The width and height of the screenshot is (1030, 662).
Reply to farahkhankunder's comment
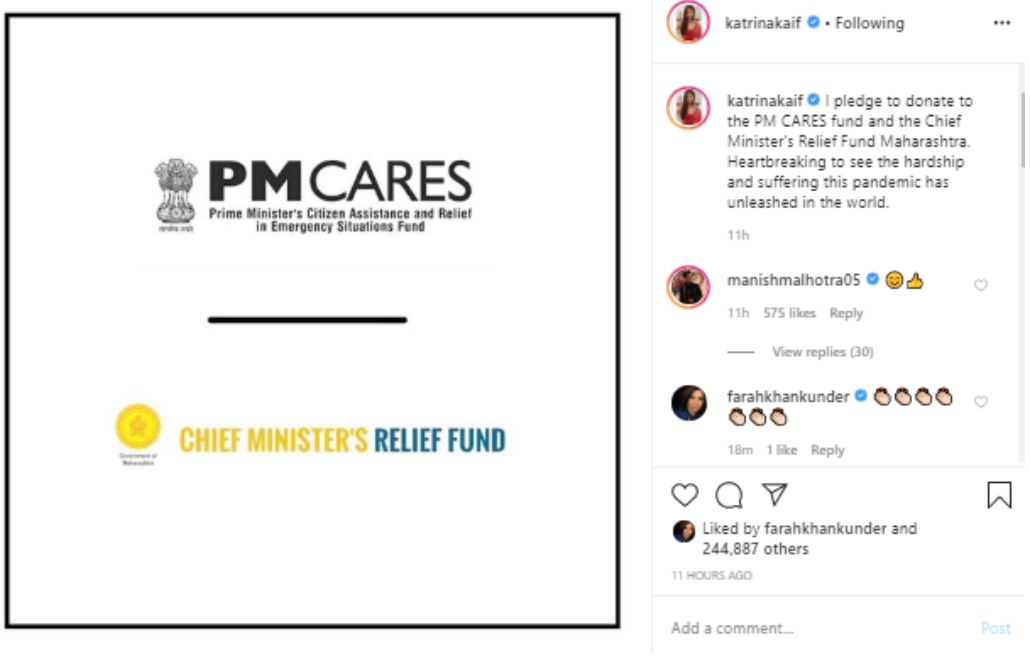(x=827, y=450)
